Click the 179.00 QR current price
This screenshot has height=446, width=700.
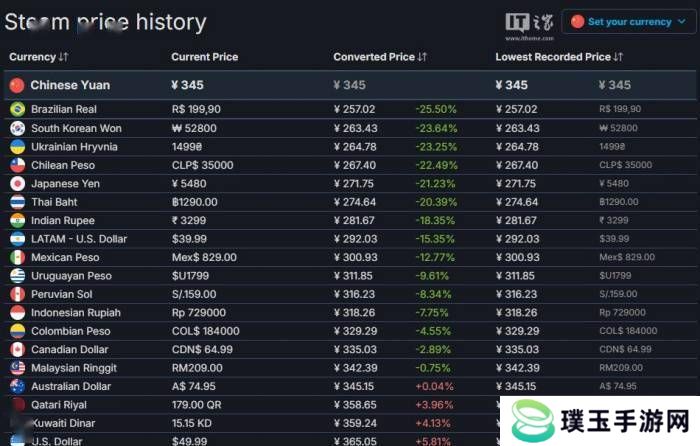[196, 405]
